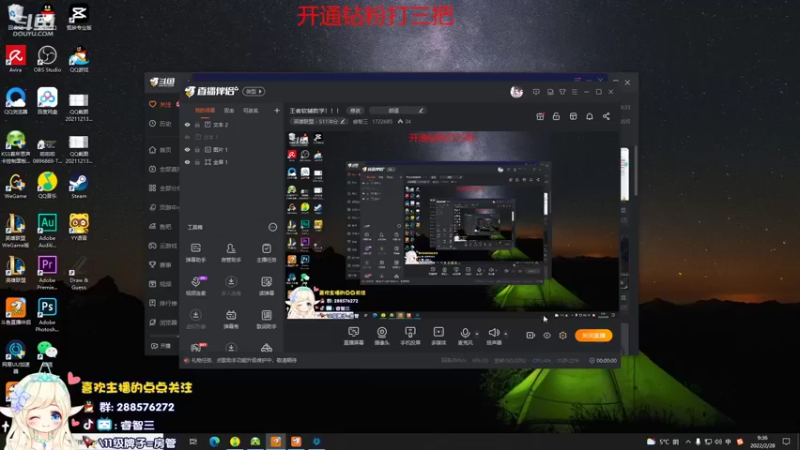Toggle preview eye icon near settings gear

(547, 335)
